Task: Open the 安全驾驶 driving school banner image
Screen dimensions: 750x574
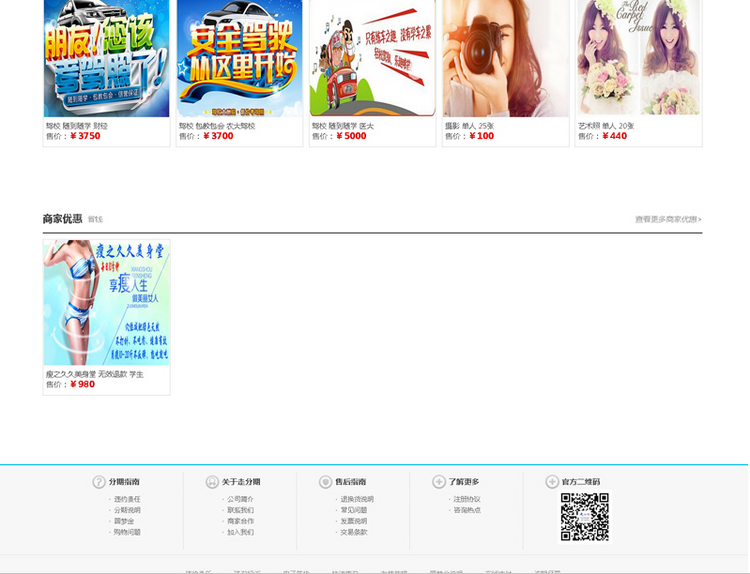Action: (x=240, y=58)
